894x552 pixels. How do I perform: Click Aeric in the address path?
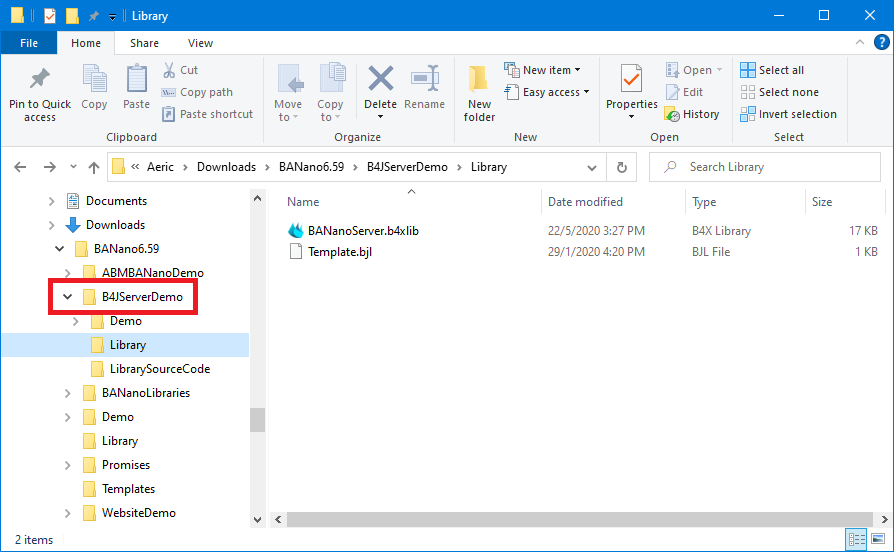coord(160,167)
